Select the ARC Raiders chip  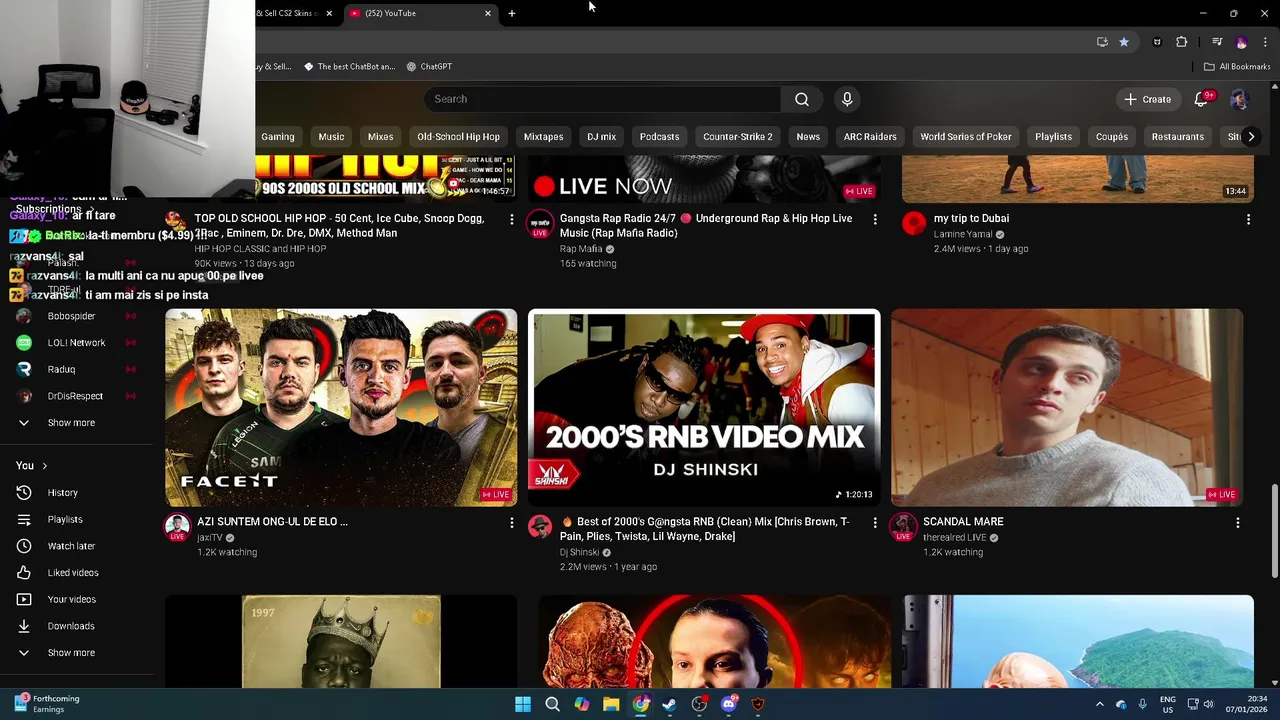(870, 137)
